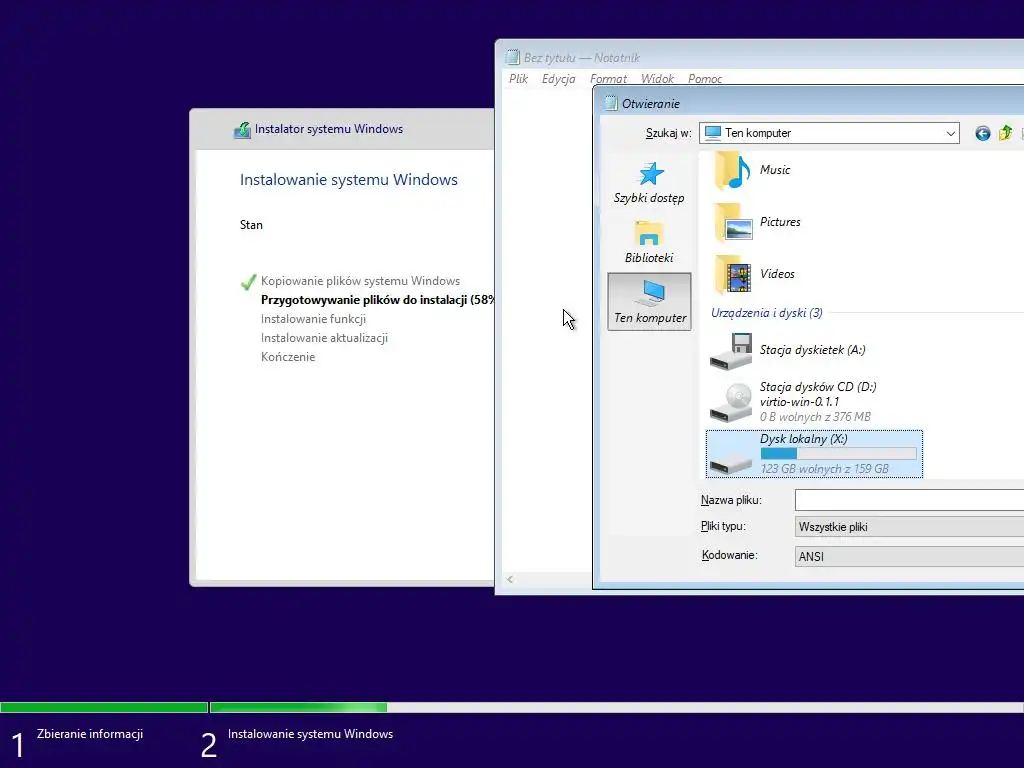Click the Notatnik horizontal scrollbar left arrow

coord(510,579)
